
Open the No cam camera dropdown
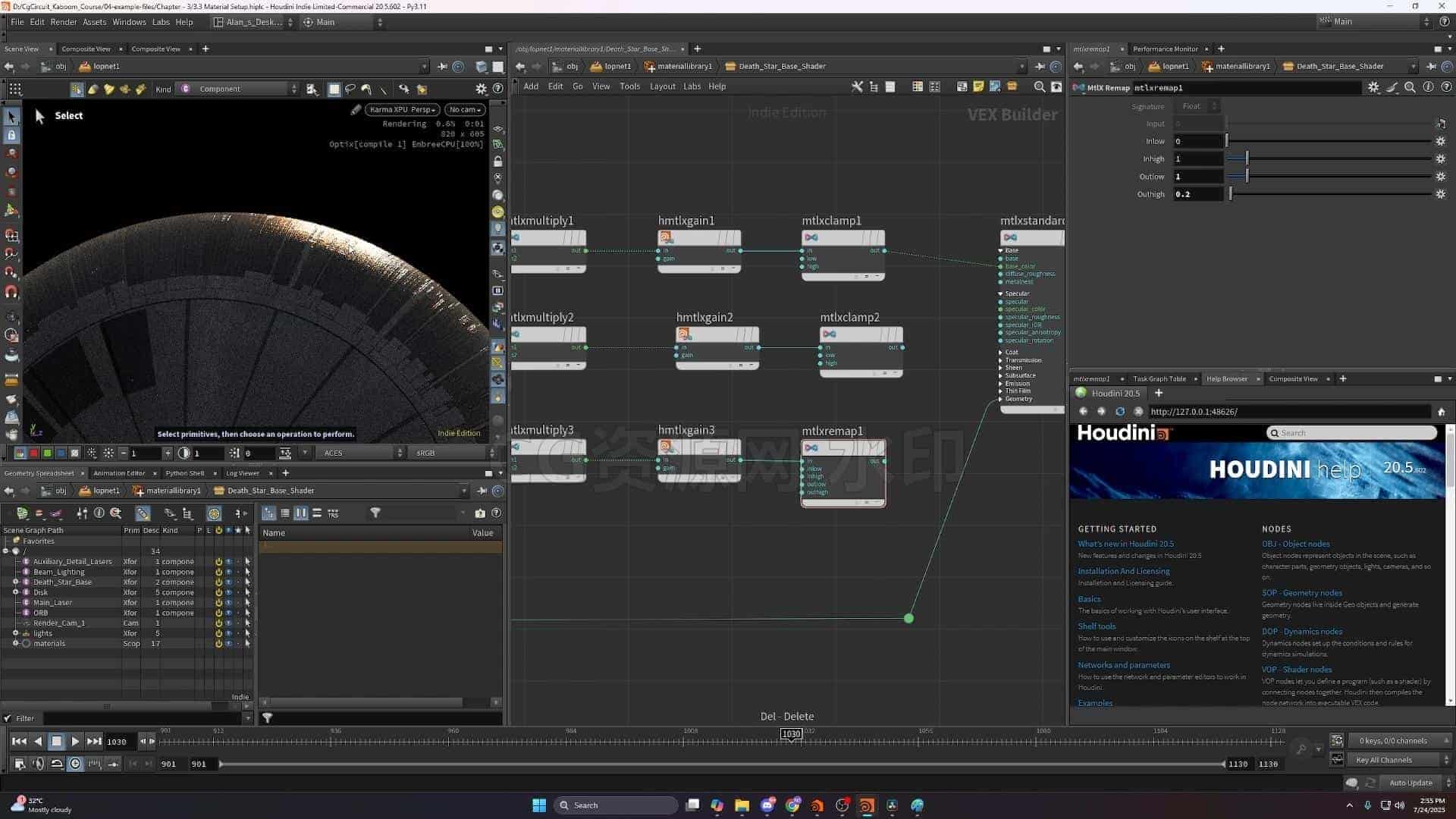coord(465,109)
